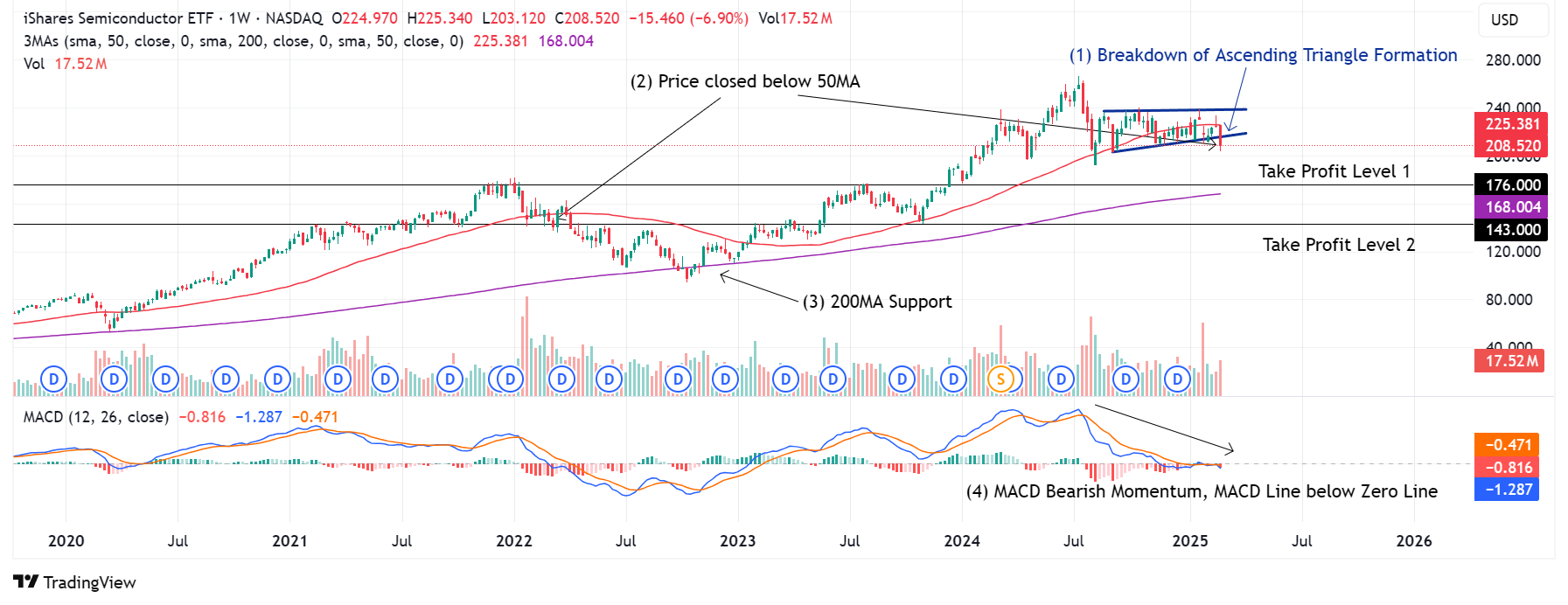This screenshot has height=605, width=1568.
Task: Click the black 143.000 price level label
Action: pos(1511,230)
